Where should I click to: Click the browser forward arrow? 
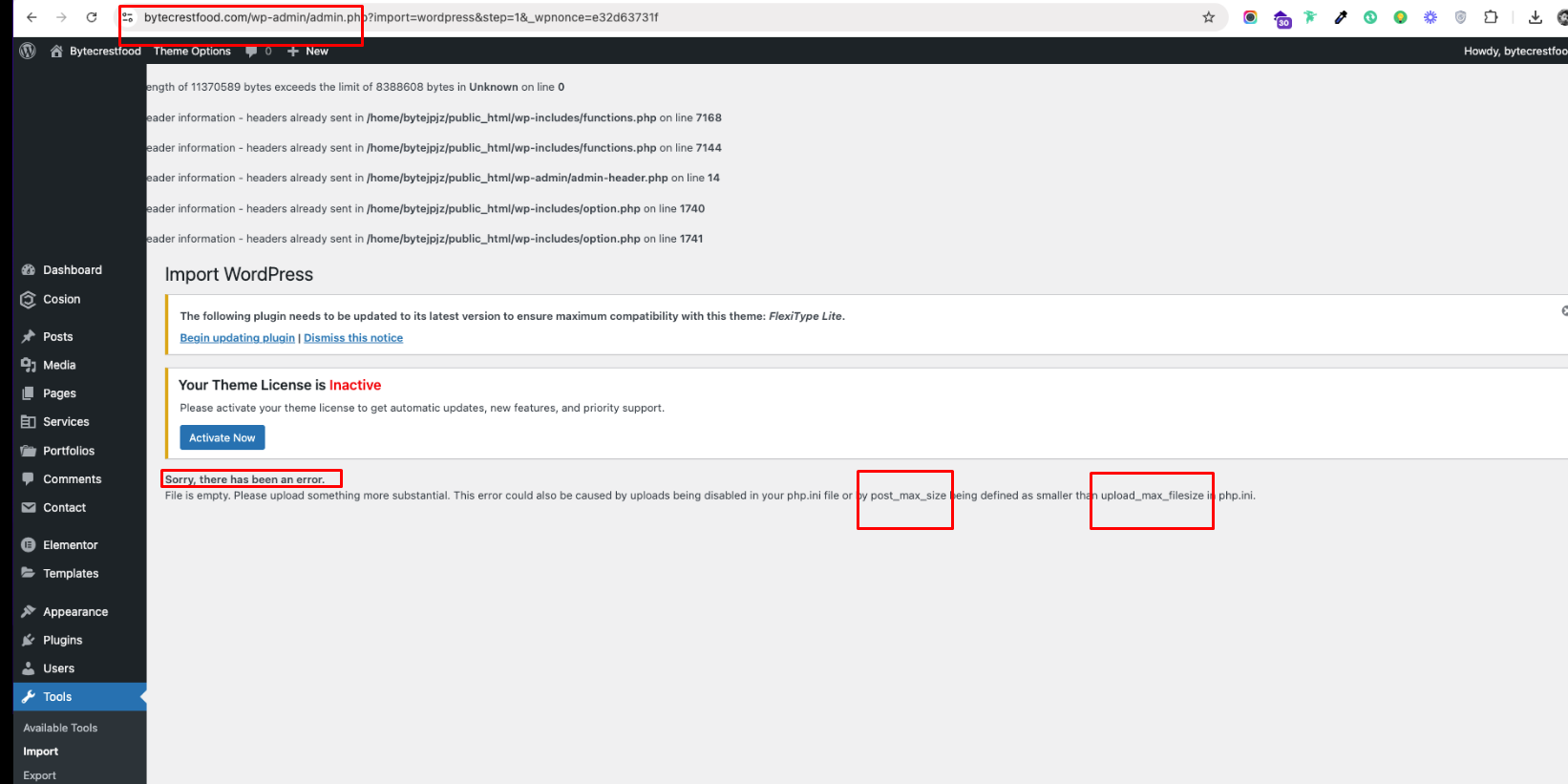point(62,17)
